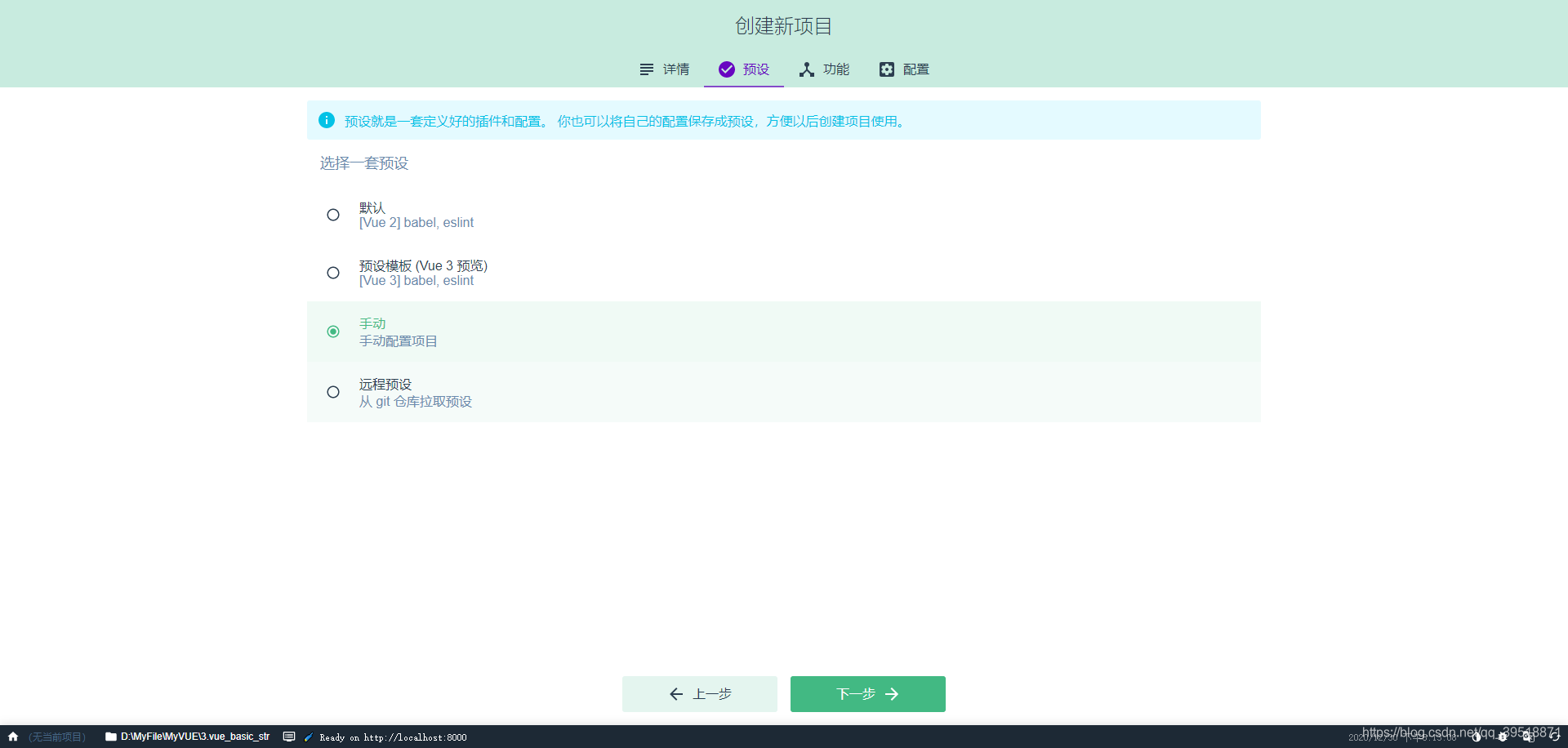The width and height of the screenshot is (1568, 748).
Task: Click the info icon in the preset banner
Action: 326,120
